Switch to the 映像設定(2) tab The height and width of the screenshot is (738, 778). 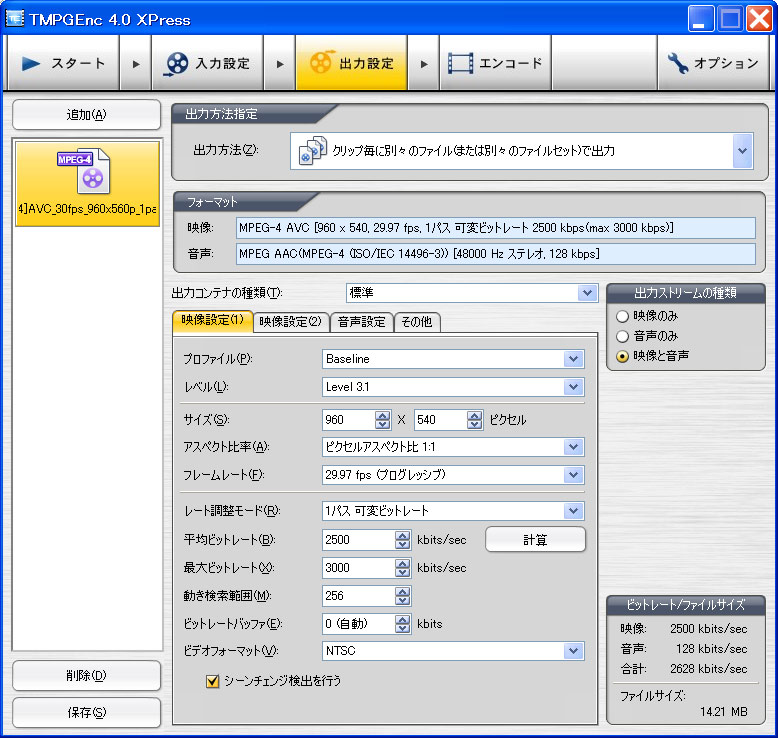coord(291,322)
